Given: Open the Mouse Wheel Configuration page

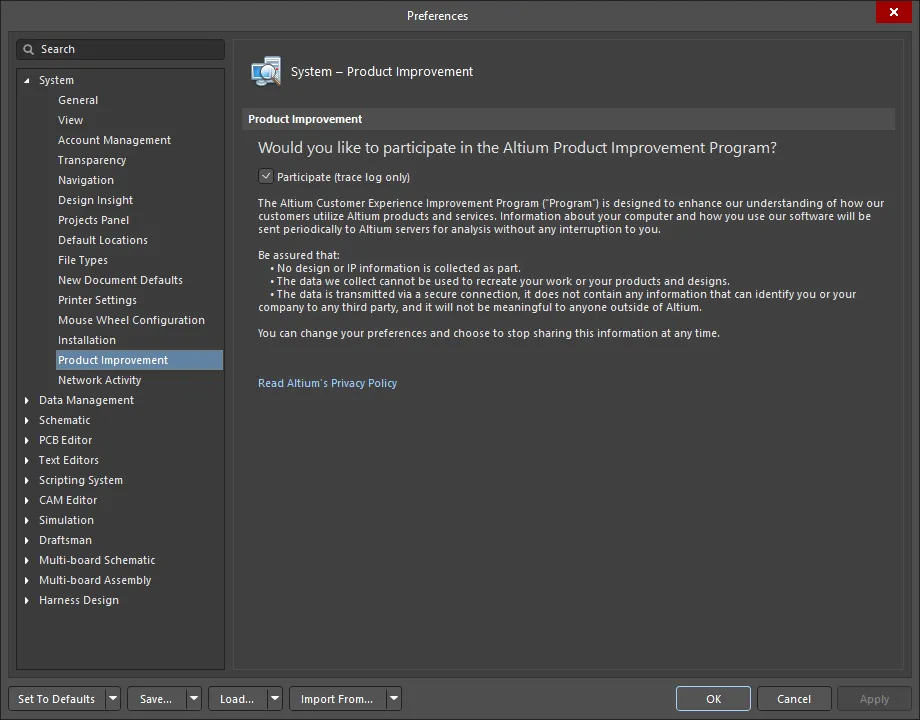Looking at the screenshot, I should click(131, 320).
